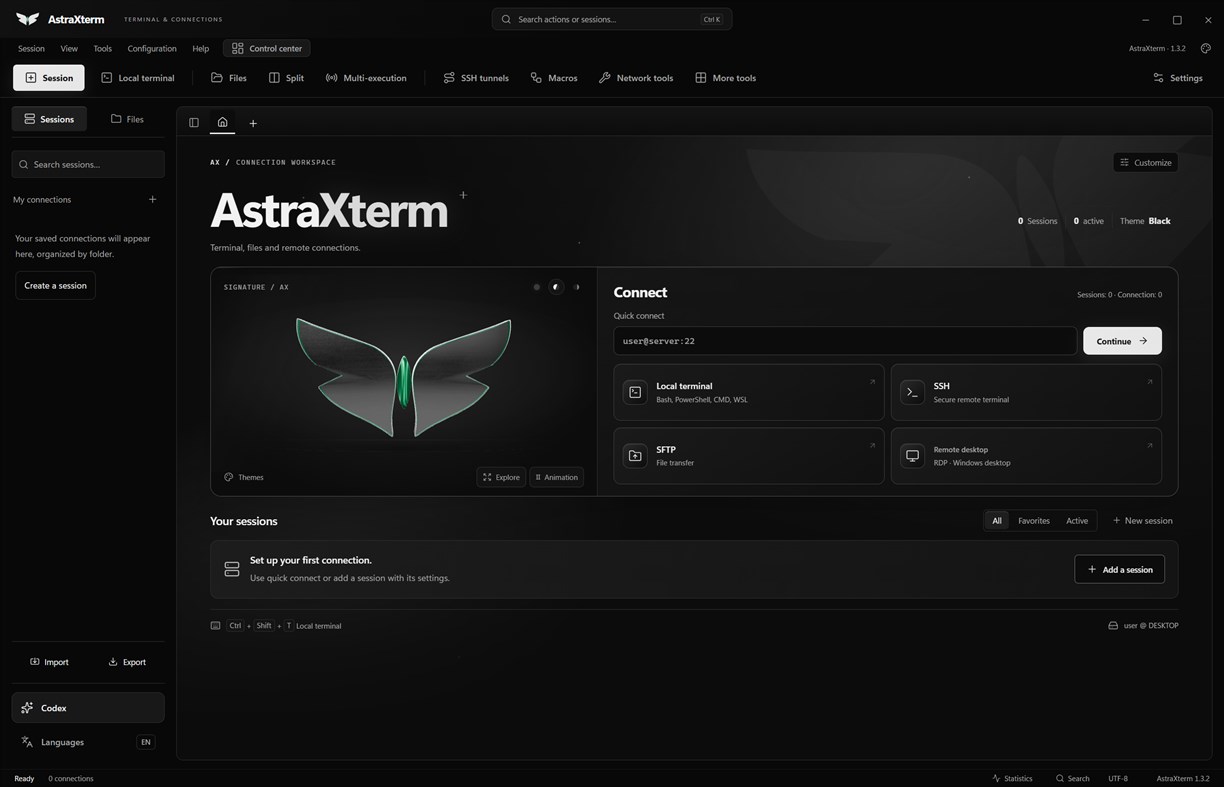Screen dimensions: 1224x787
Task: Open the Session toolbar button
Action: (x=49, y=78)
